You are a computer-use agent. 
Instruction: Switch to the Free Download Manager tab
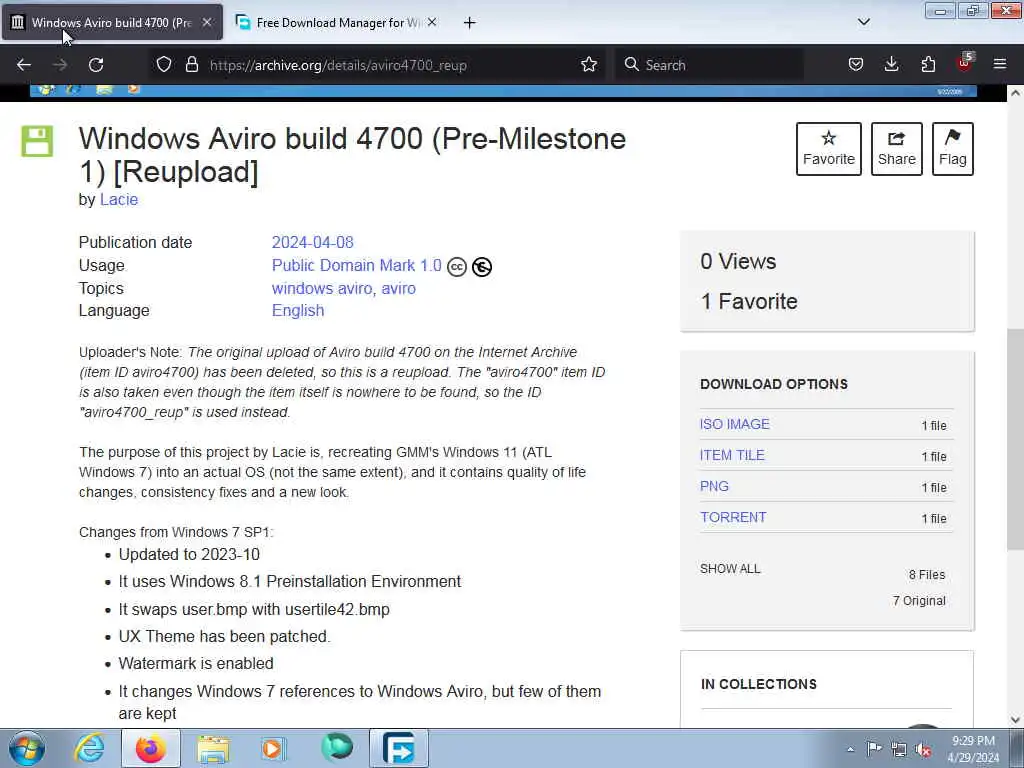coord(336,22)
